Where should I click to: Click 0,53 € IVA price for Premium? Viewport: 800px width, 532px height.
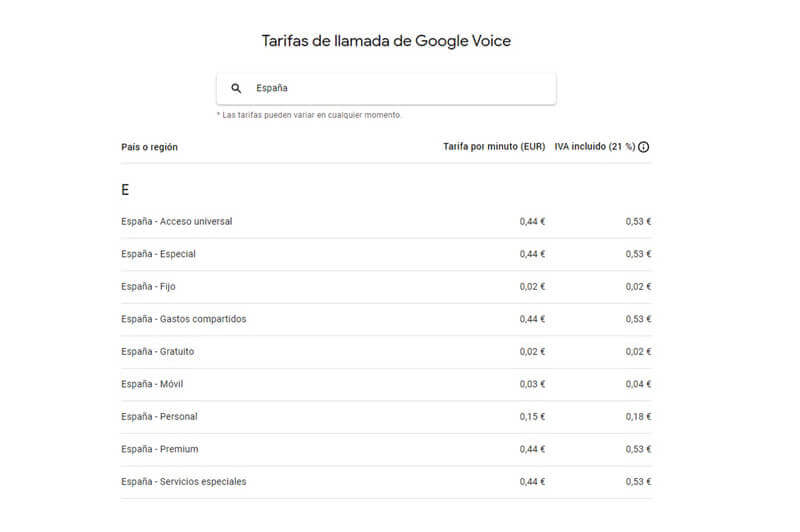pos(638,449)
